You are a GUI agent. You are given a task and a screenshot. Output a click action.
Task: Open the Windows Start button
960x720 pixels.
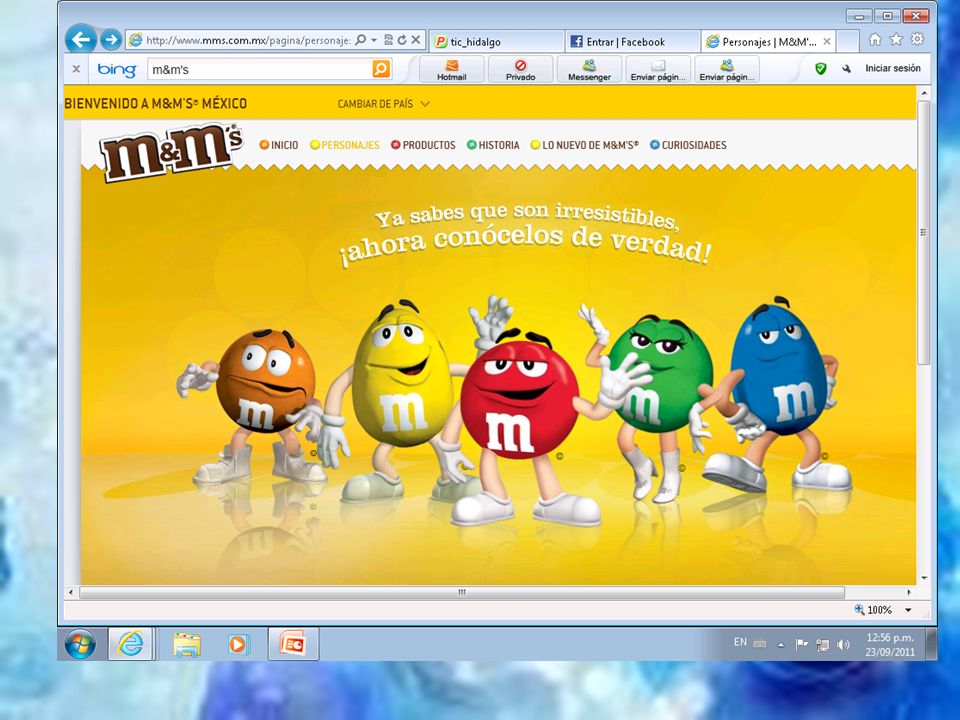tap(80, 644)
